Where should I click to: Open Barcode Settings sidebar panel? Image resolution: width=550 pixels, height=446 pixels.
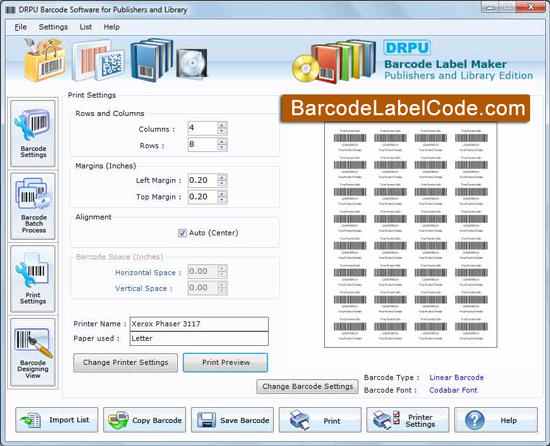click(33, 133)
